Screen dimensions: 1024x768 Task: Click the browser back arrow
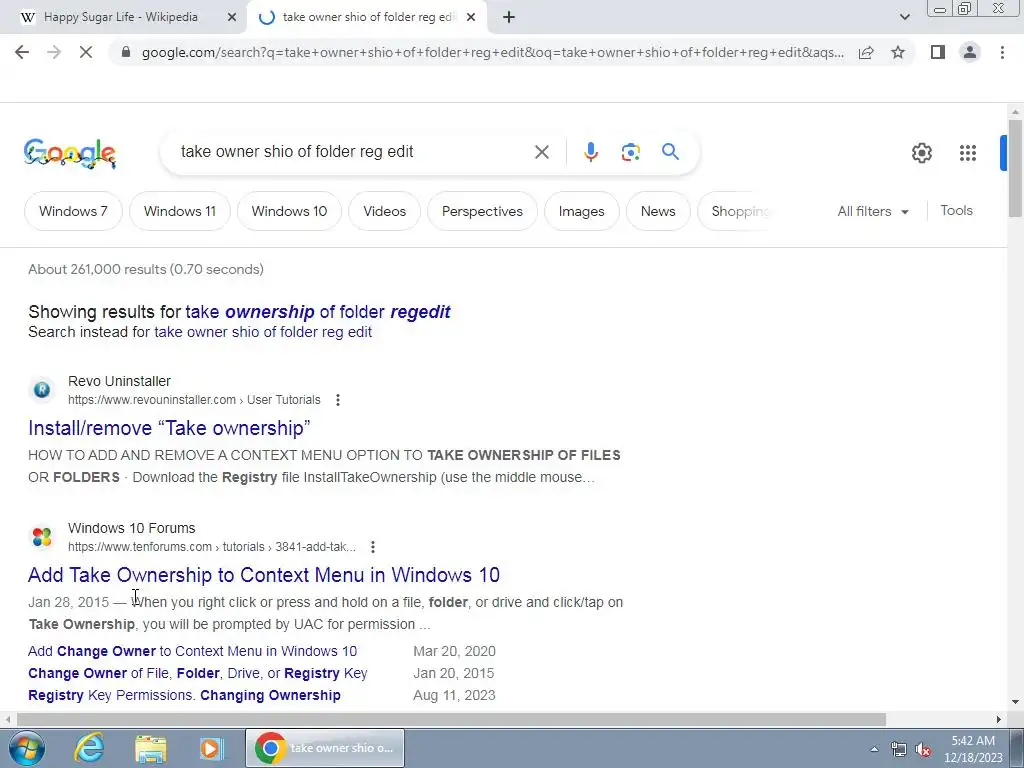22,52
